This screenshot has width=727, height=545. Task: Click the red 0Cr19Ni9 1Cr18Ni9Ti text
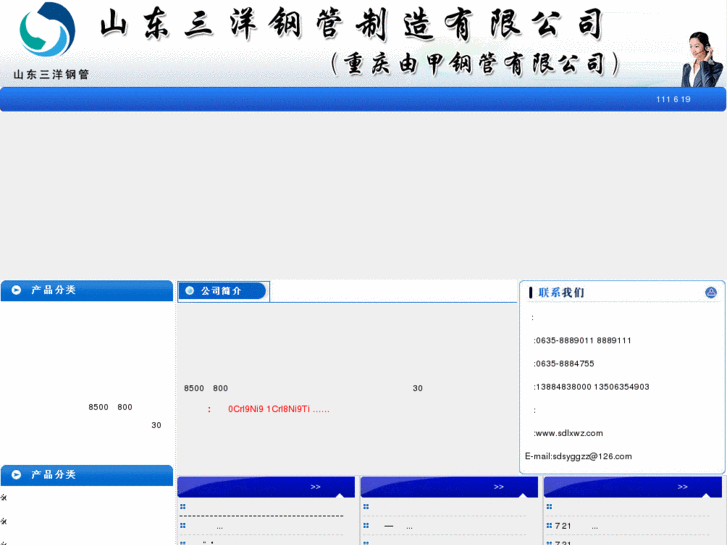[279, 409]
